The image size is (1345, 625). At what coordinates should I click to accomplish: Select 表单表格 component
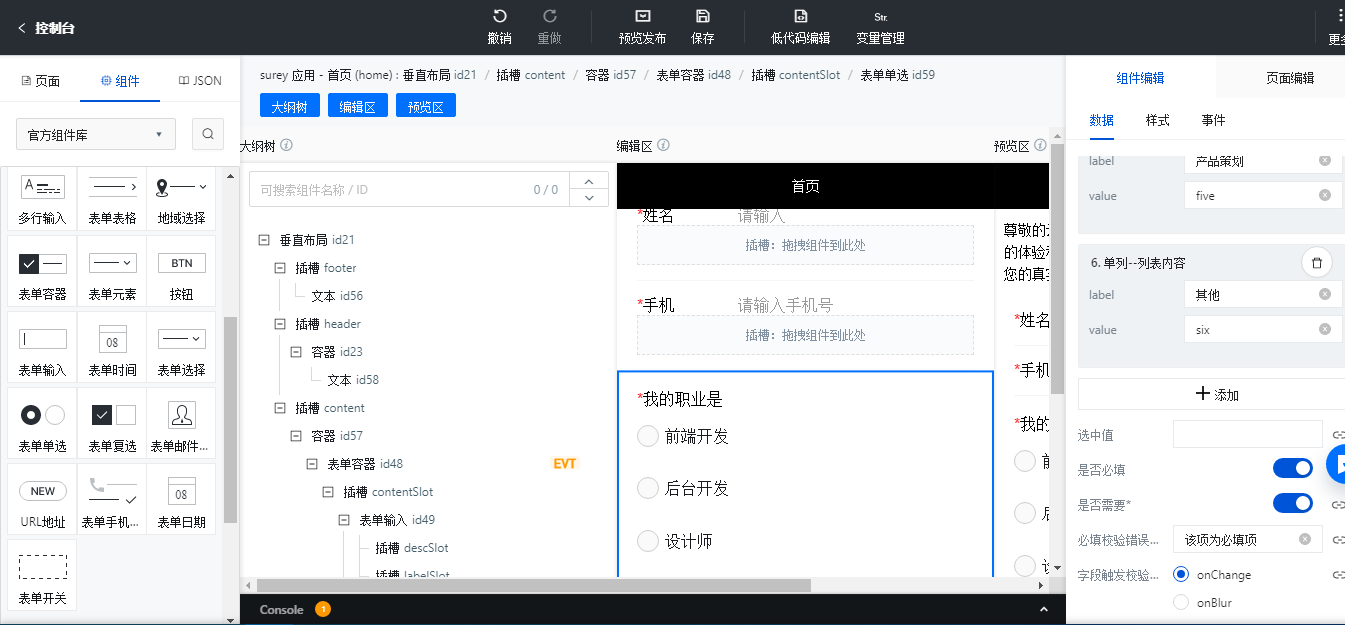coord(112,199)
